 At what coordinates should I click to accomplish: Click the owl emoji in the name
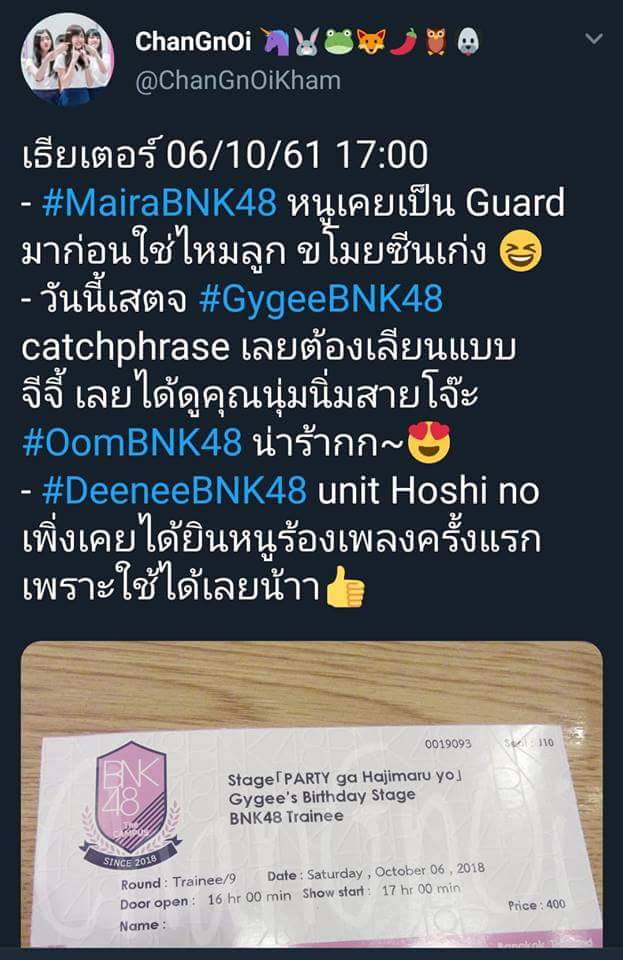[436, 42]
